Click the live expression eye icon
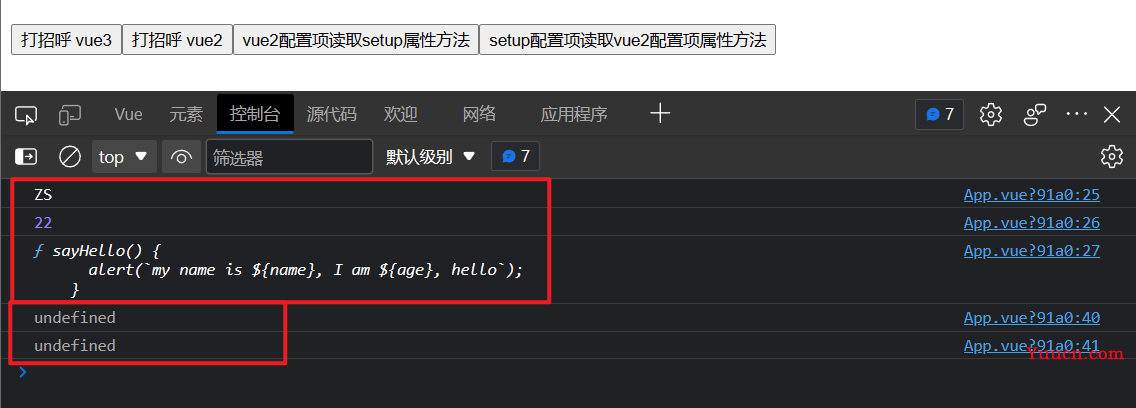The image size is (1136, 408). [181, 157]
